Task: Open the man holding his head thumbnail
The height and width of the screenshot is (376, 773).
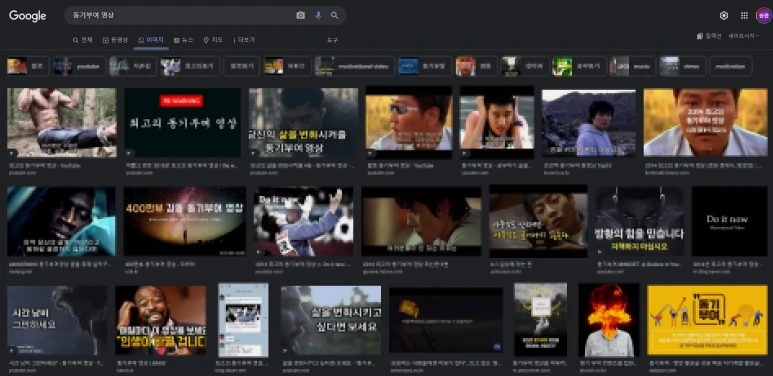Action: pos(497,123)
